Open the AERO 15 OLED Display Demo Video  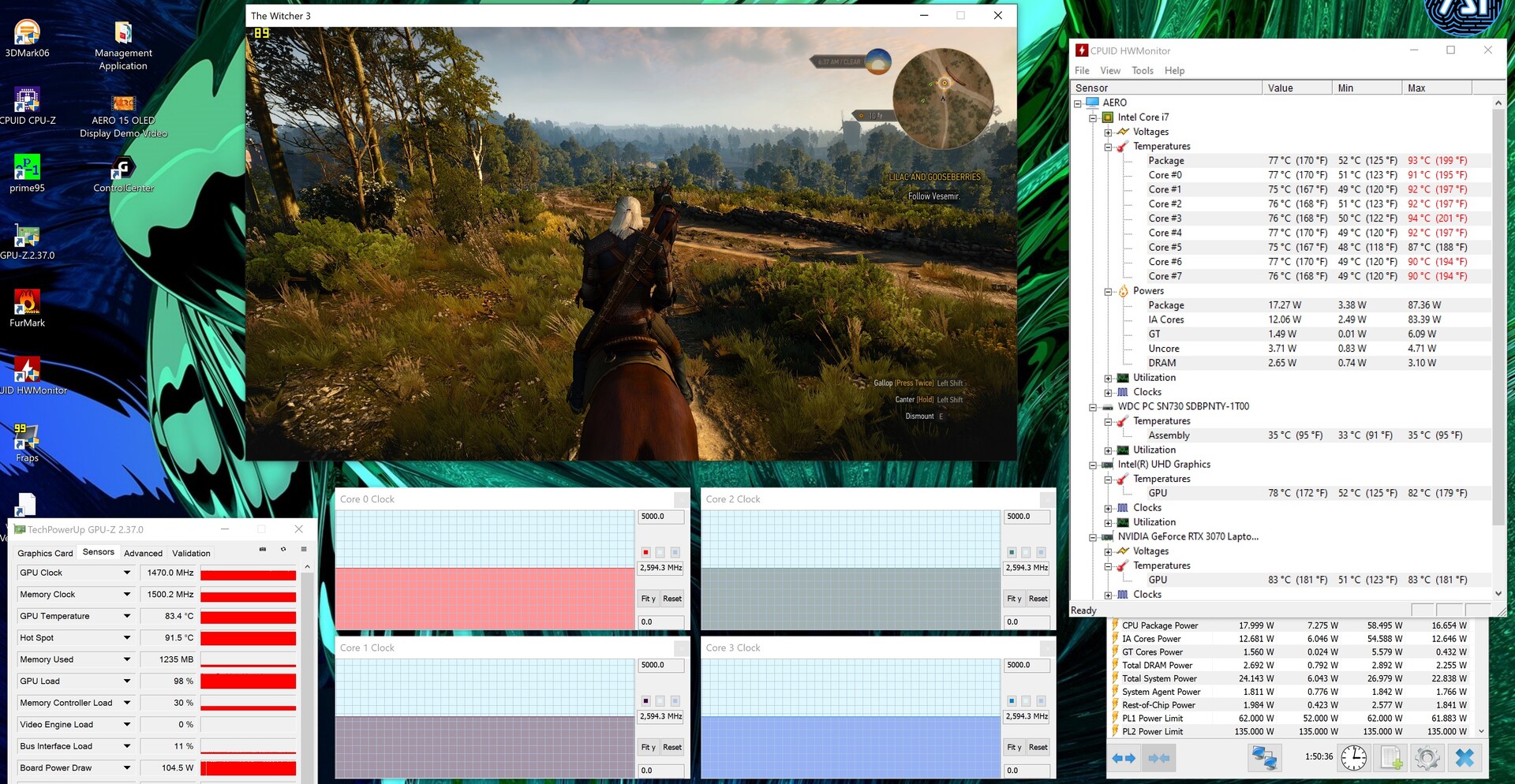(x=123, y=115)
